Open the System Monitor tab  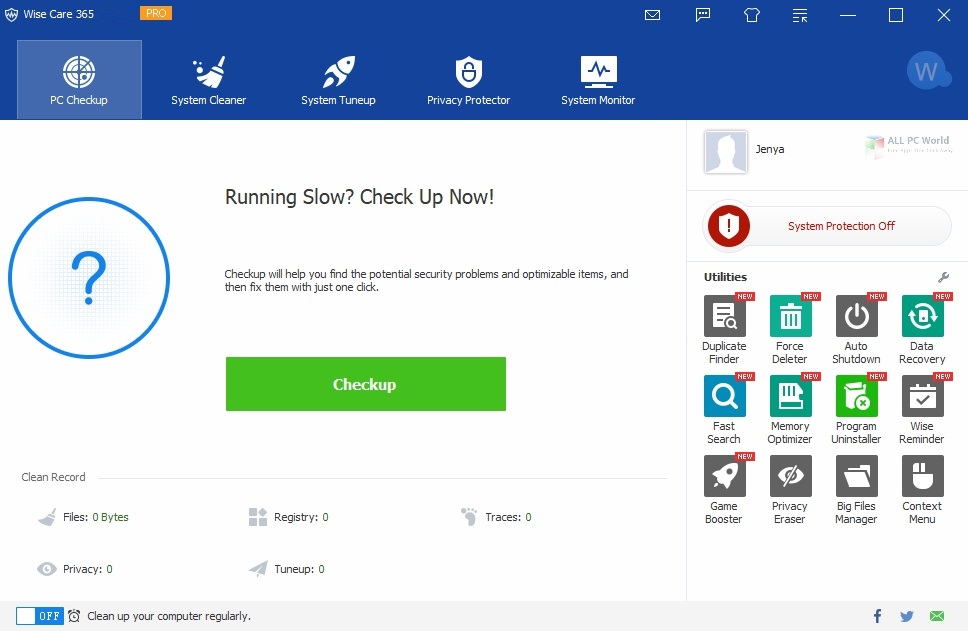[x=598, y=80]
